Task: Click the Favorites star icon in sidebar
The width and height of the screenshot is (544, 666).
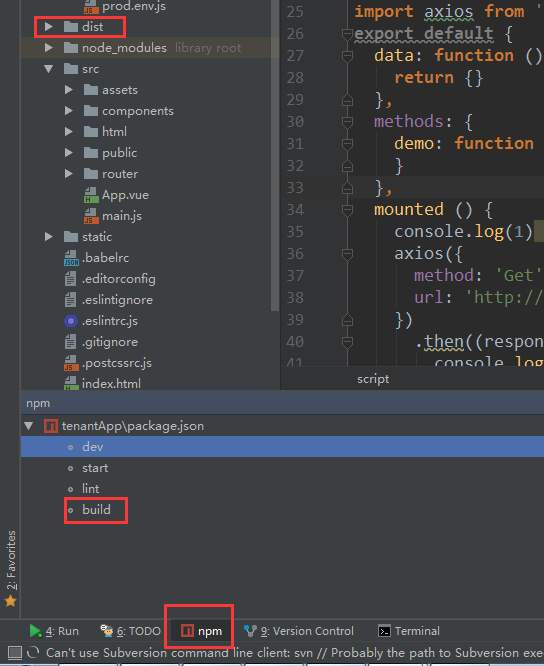Action: click(x=11, y=601)
